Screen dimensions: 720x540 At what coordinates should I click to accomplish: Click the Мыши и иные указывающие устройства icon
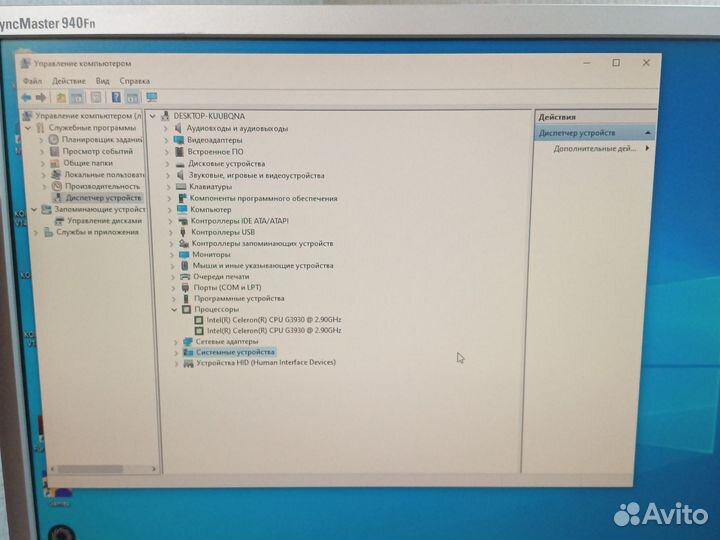pos(185,265)
